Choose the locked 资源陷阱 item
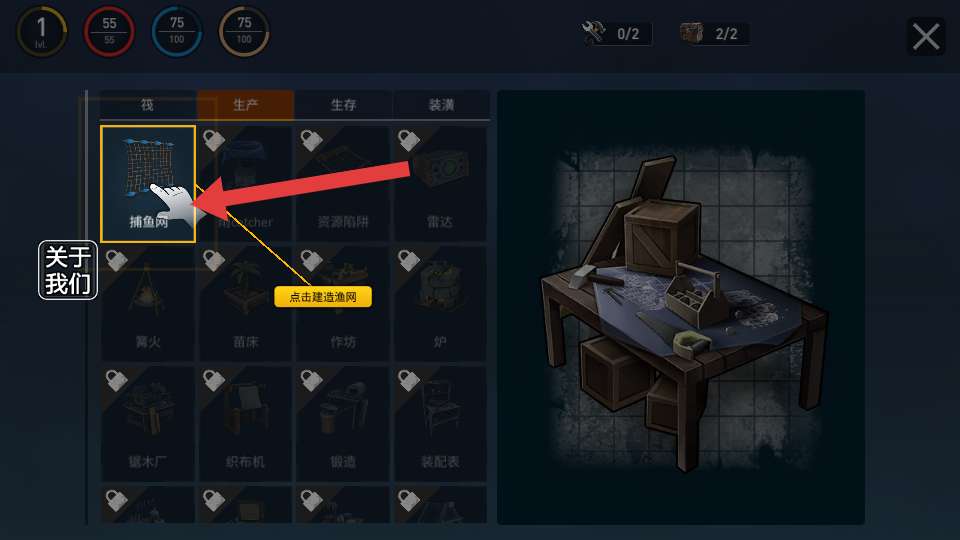960x540 pixels. click(343, 184)
